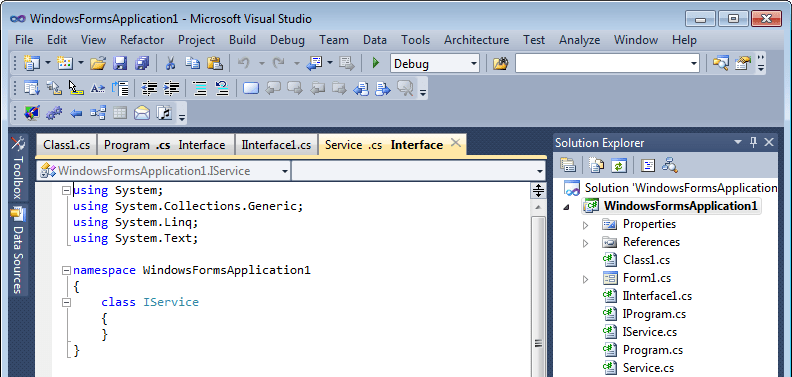Click the Display Quick Info icon
Image resolution: width=792 pixels, height=377 pixels.
(x=76, y=88)
